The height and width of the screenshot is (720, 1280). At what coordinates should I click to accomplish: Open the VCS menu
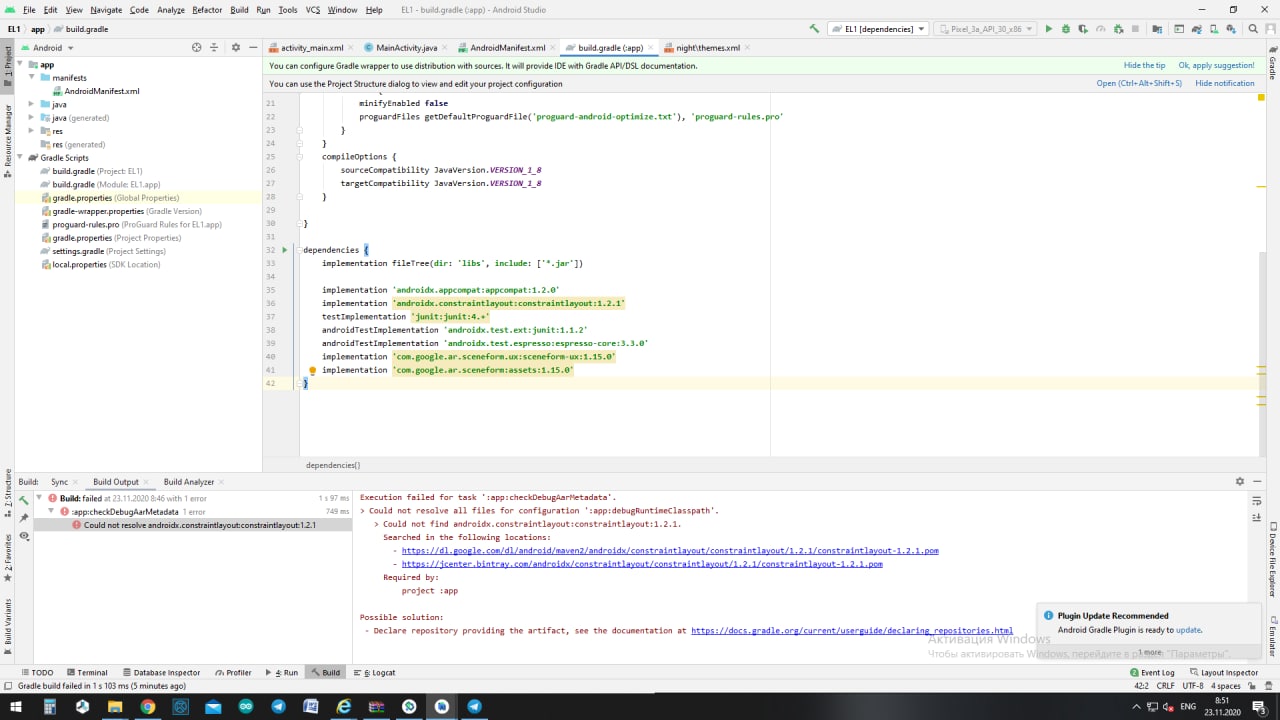pos(313,9)
